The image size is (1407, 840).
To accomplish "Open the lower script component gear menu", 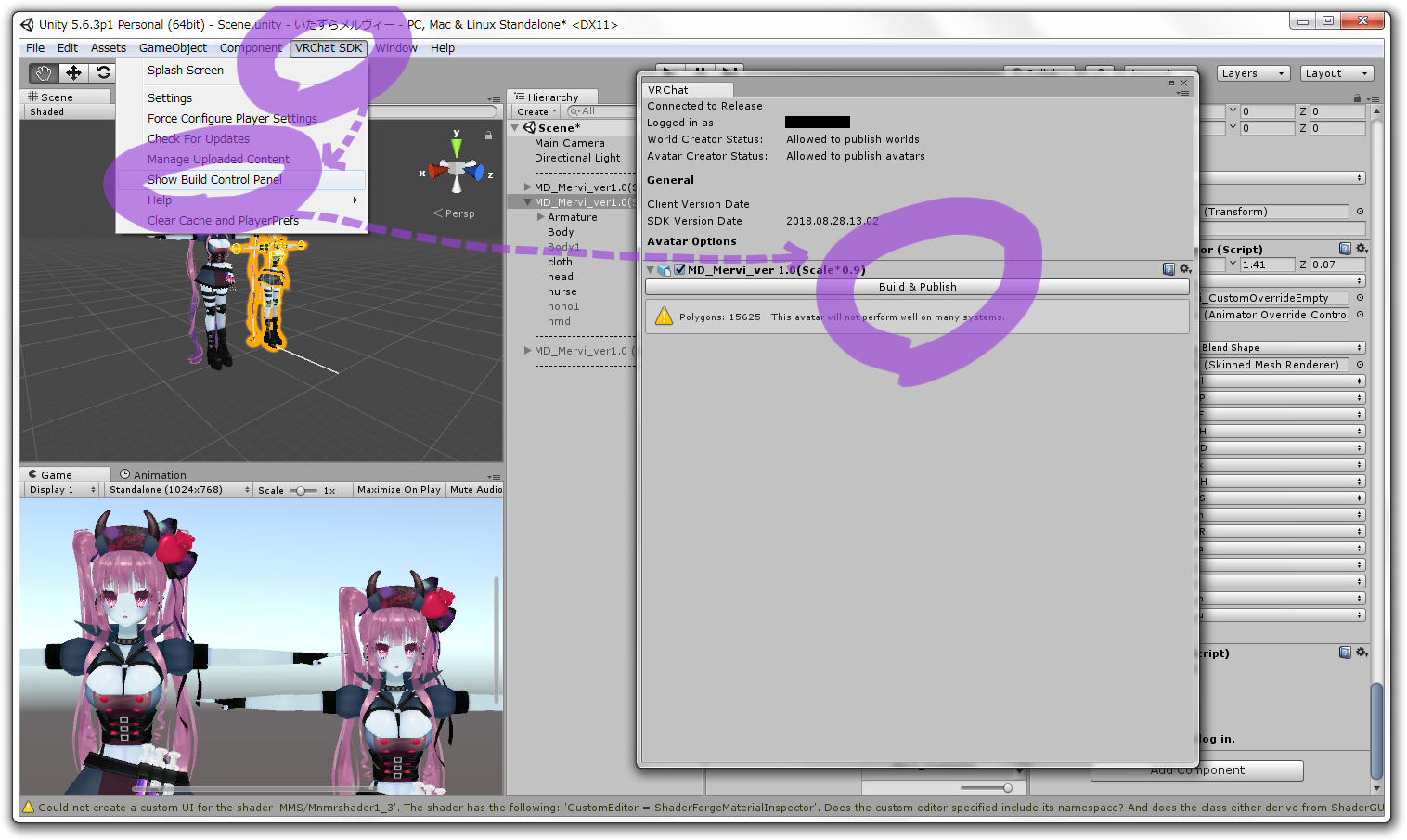I will [1362, 653].
